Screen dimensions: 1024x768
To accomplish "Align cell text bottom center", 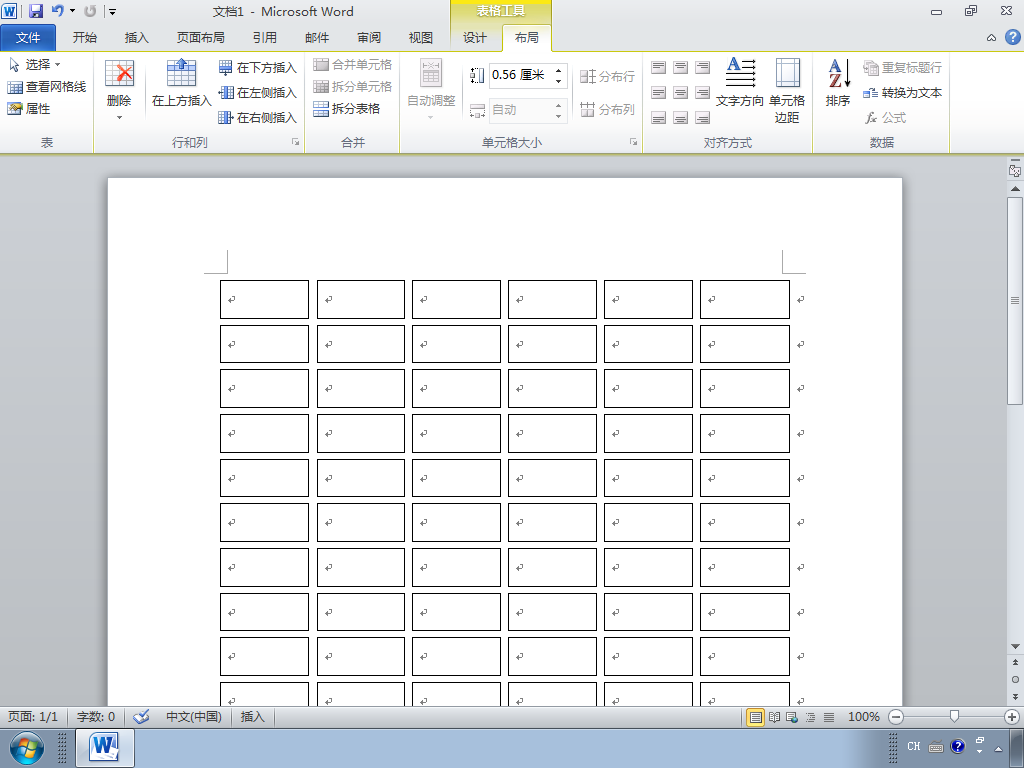I will coord(680,118).
